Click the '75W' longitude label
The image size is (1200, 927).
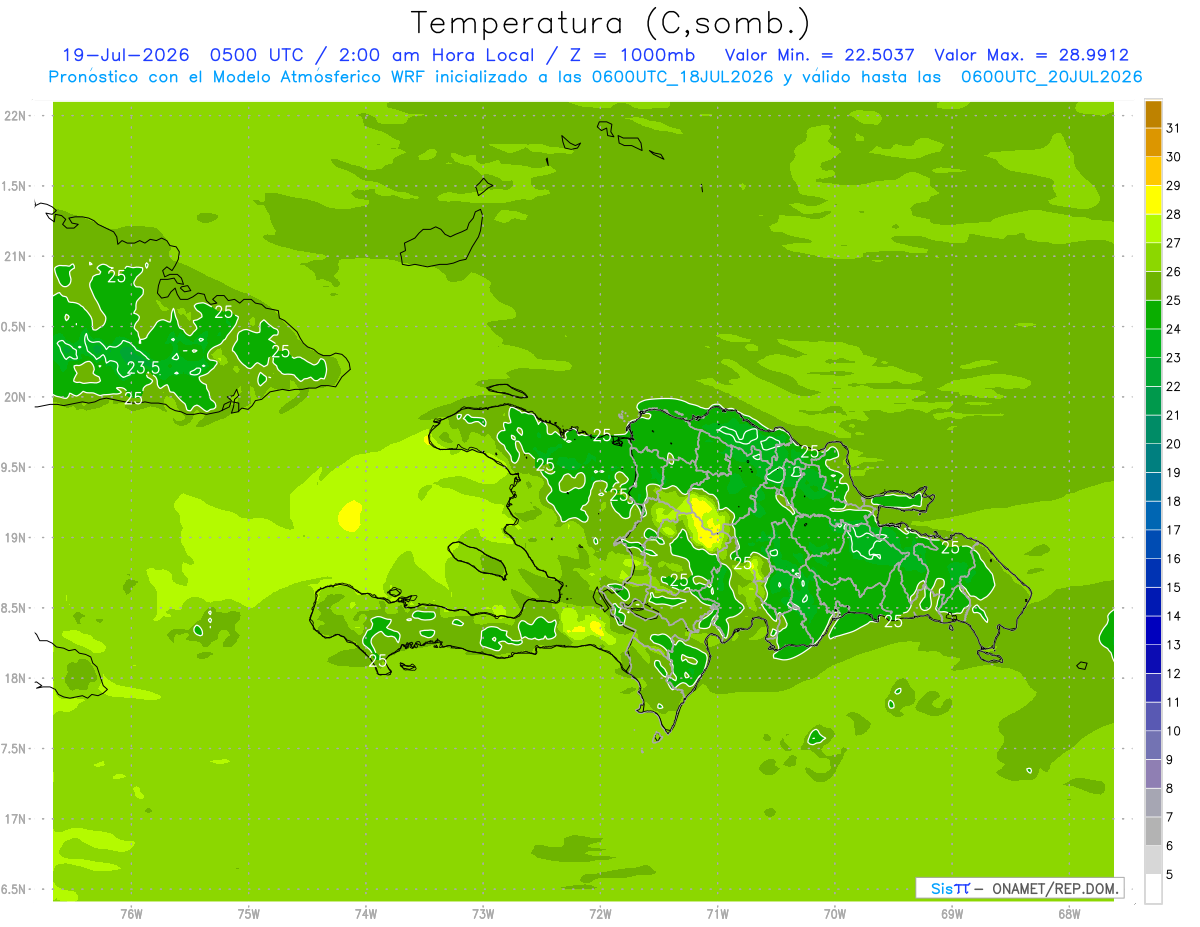click(x=249, y=914)
